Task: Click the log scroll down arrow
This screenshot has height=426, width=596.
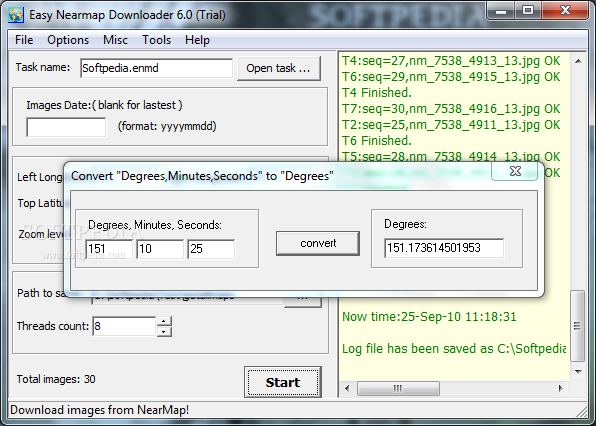Action: pos(578,371)
